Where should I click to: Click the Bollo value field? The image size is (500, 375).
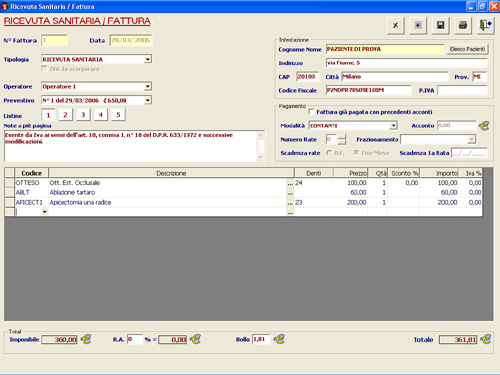pyautogui.click(x=261, y=339)
